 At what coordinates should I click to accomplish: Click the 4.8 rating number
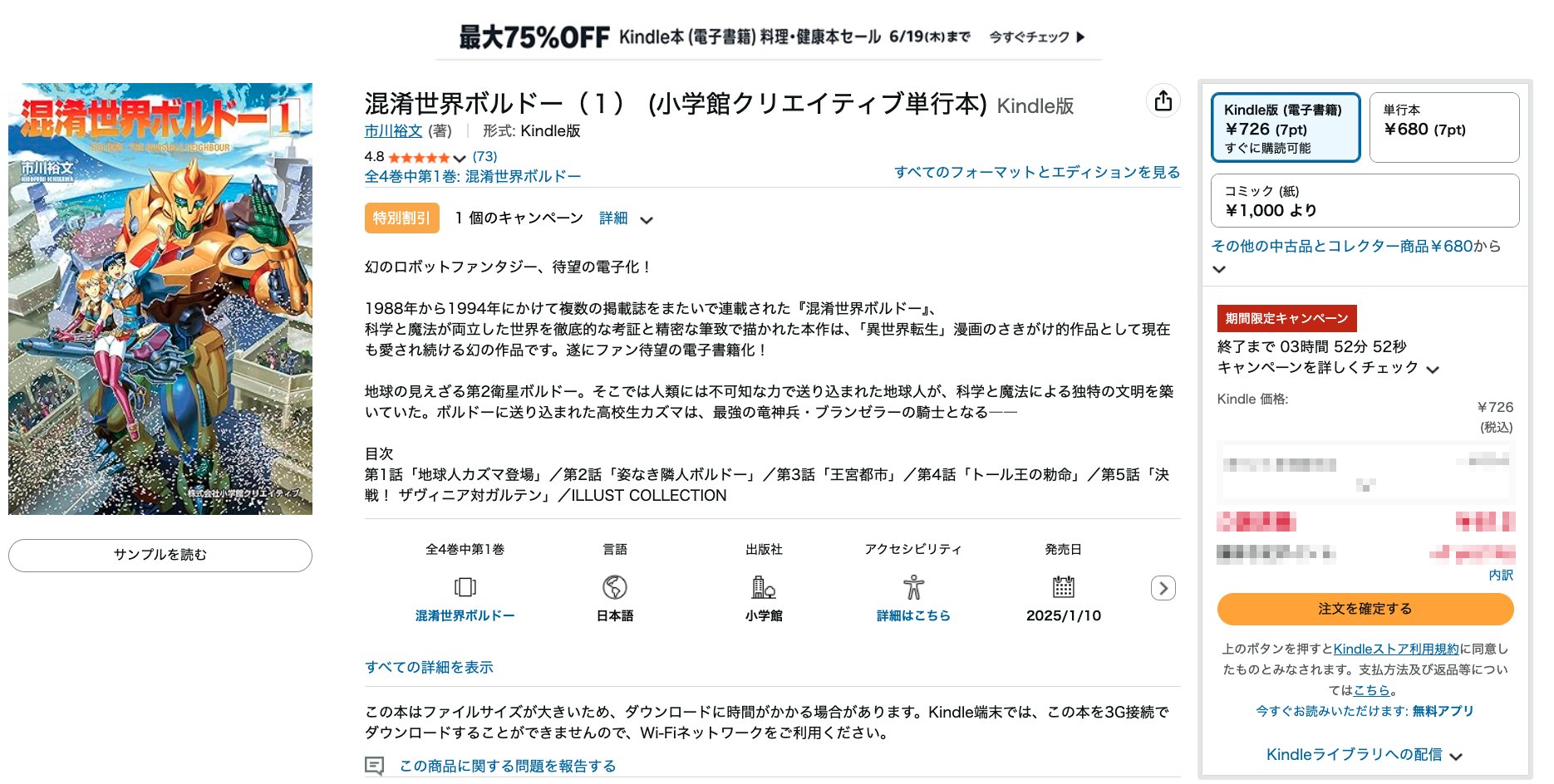pyautogui.click(x=374, y=157)
